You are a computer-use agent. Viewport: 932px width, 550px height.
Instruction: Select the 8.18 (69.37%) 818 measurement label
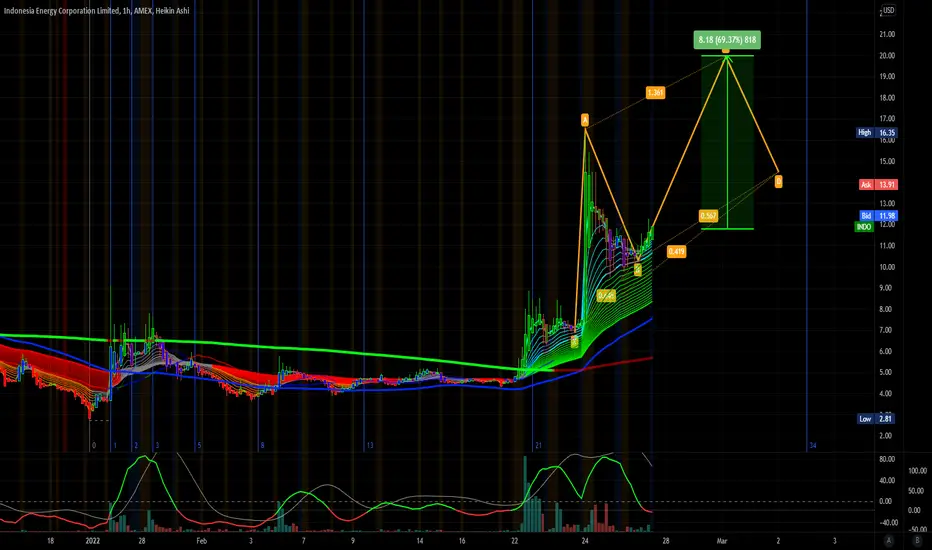727,40
